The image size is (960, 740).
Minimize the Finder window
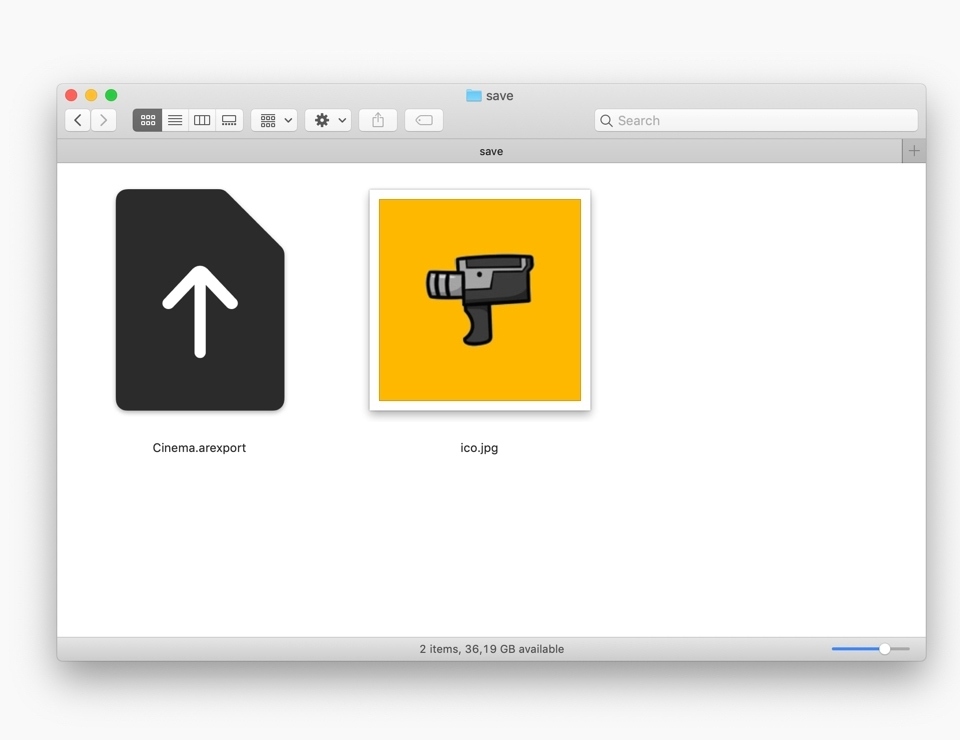point(91,95)
